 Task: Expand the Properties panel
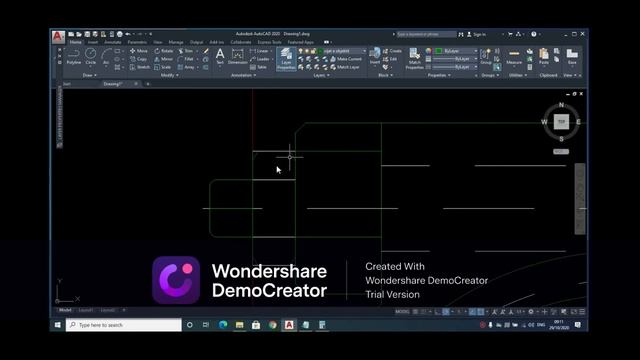coord(439,76)
